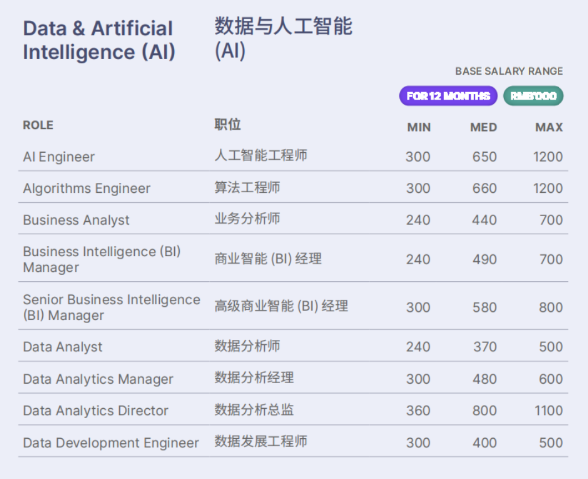Click the ROLE column header
The image size is (588, 479).
(38, 125)
